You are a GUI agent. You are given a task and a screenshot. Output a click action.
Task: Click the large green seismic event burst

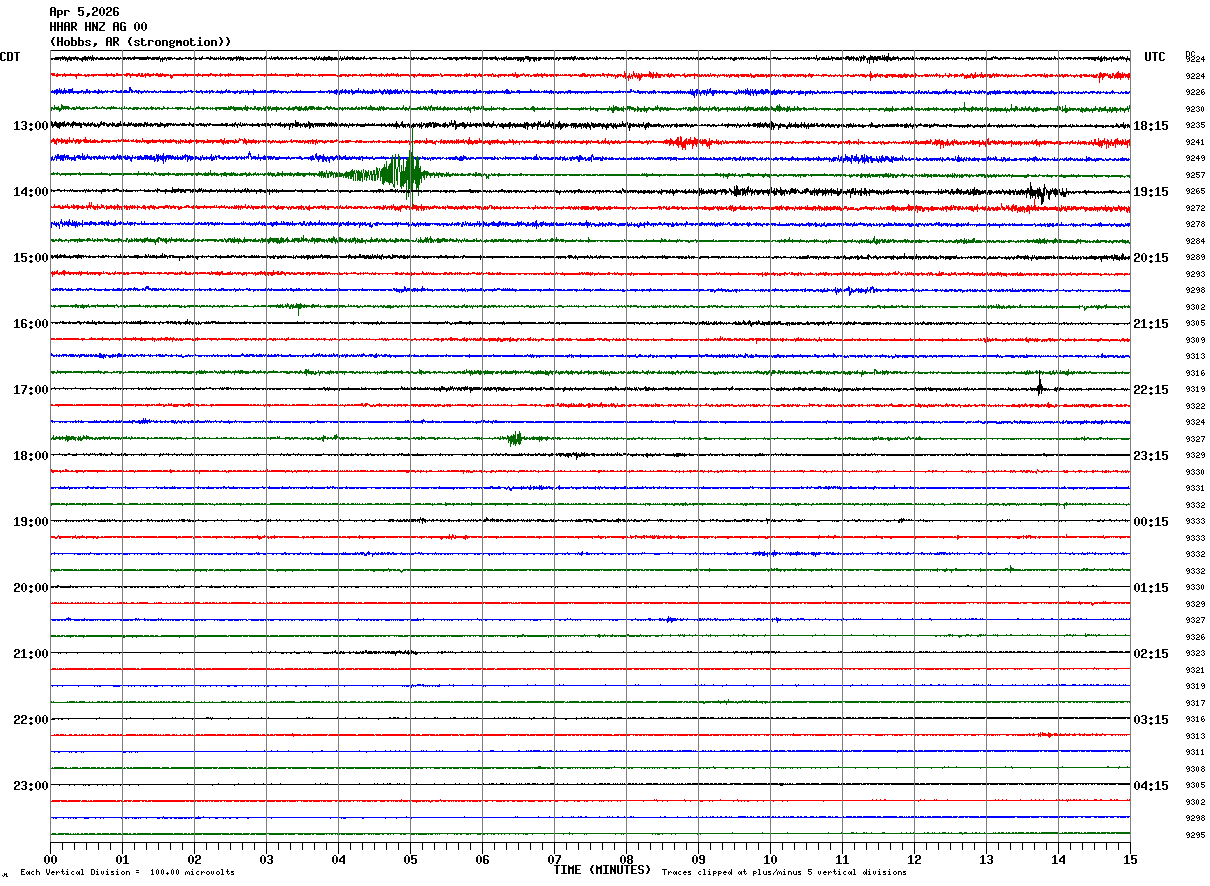tap(402, 173)
